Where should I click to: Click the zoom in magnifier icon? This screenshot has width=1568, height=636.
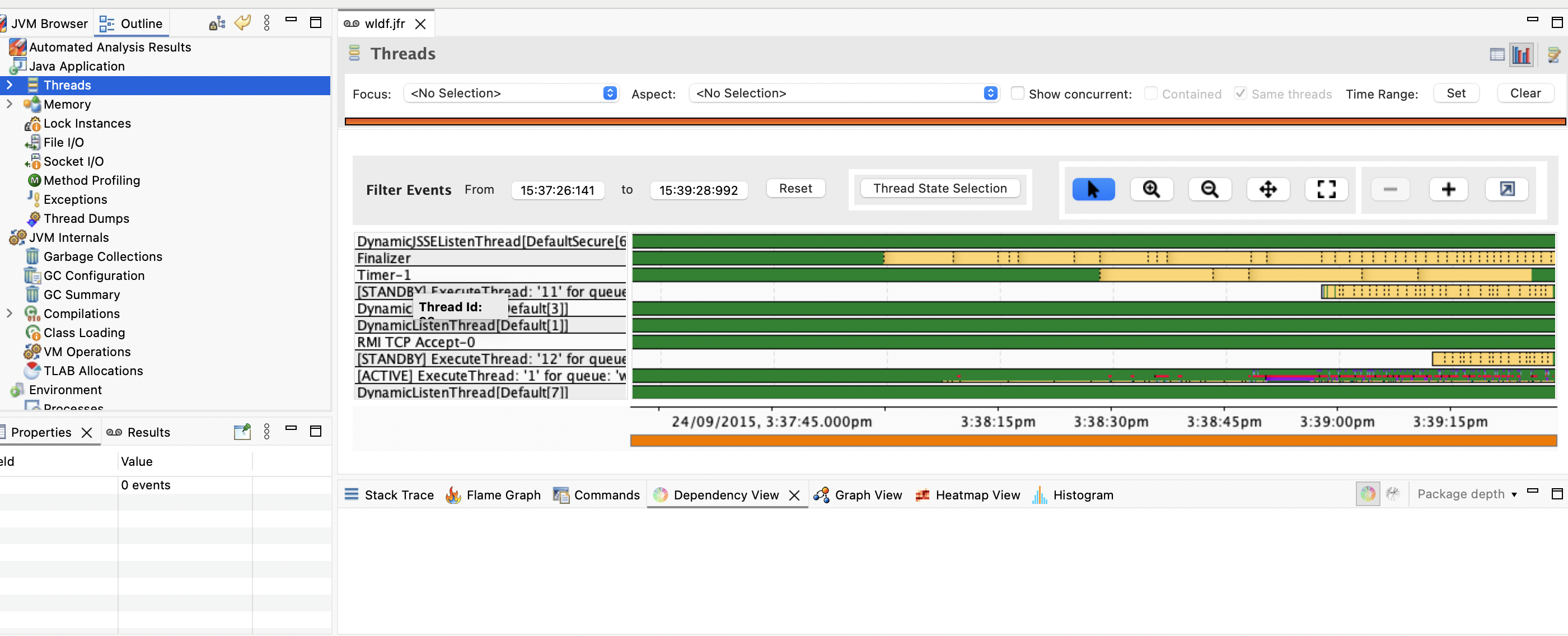(1150, 189)
